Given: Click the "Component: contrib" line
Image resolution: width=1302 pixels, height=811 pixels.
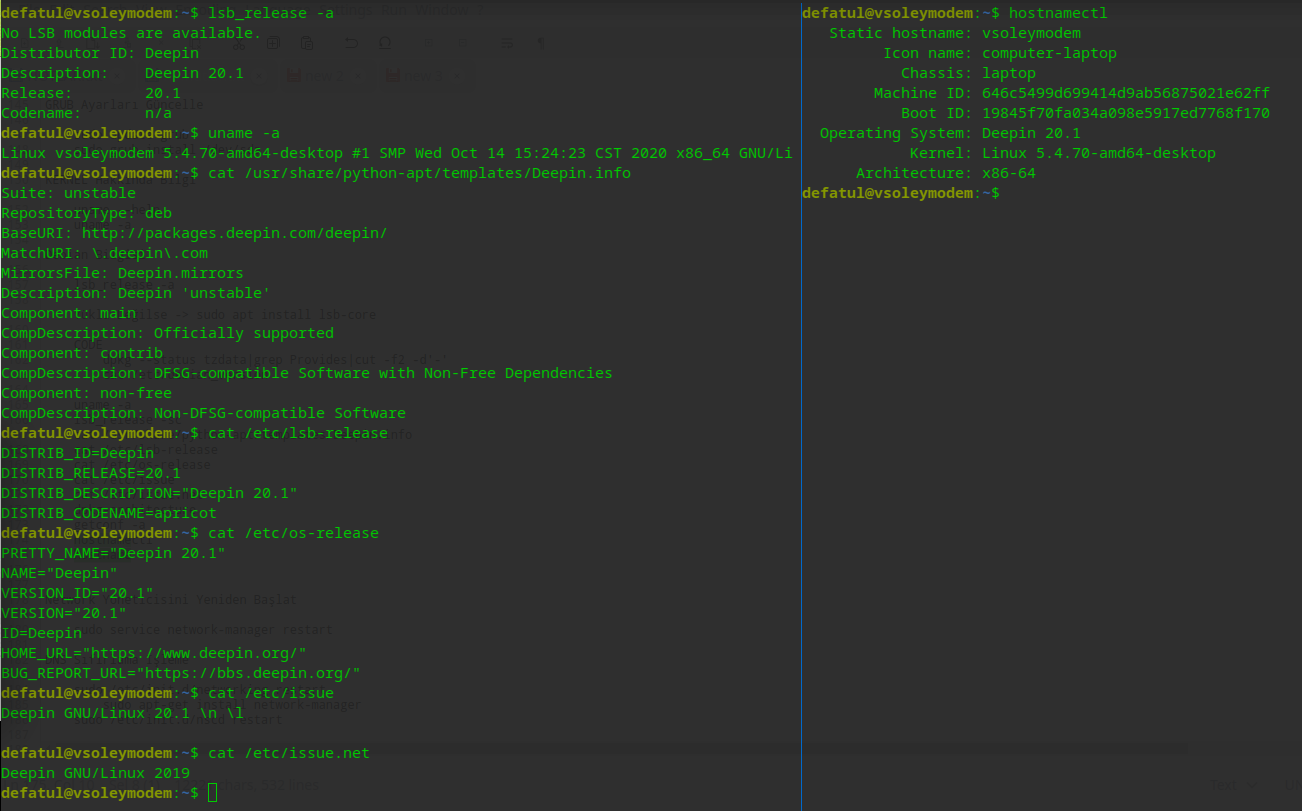Looking at the screenshot, I should [x=82, y=353].
